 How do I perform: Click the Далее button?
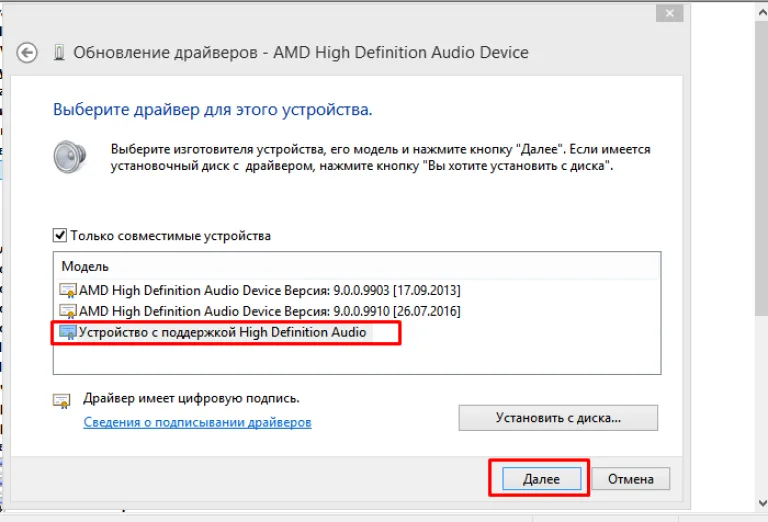[x=541, y=479]
